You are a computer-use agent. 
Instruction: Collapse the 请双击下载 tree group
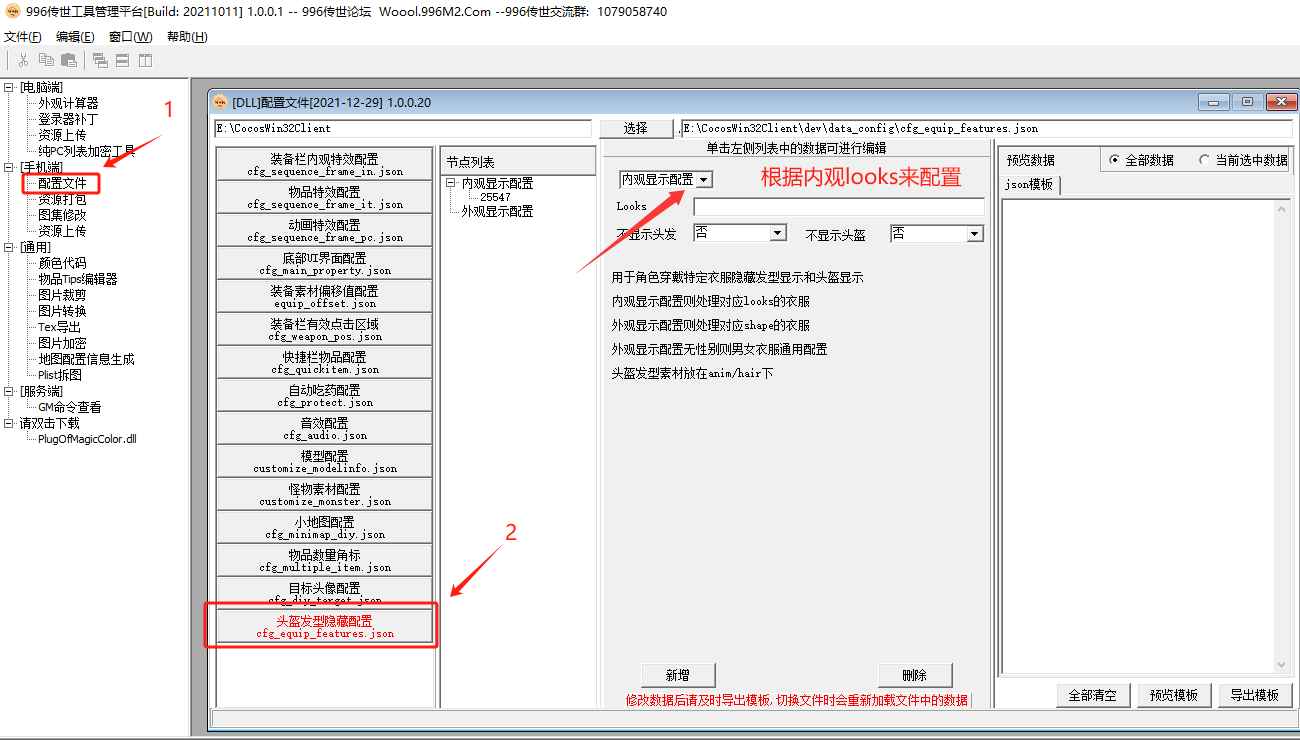click(9, 423)
